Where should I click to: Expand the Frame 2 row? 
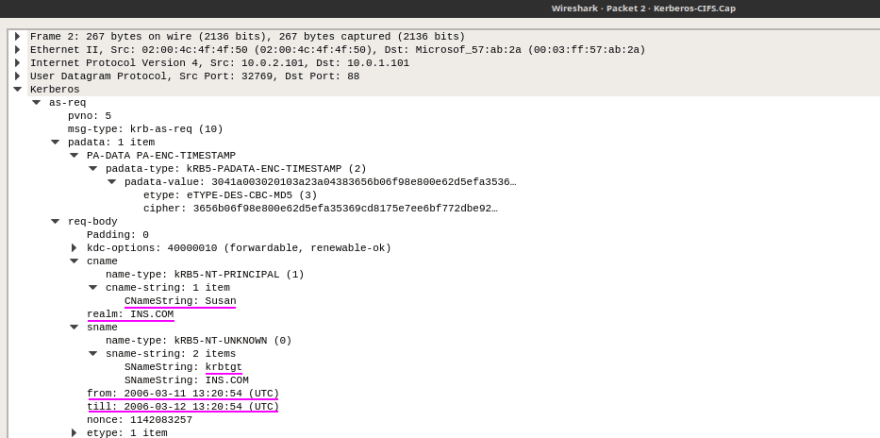pos(17,36)
